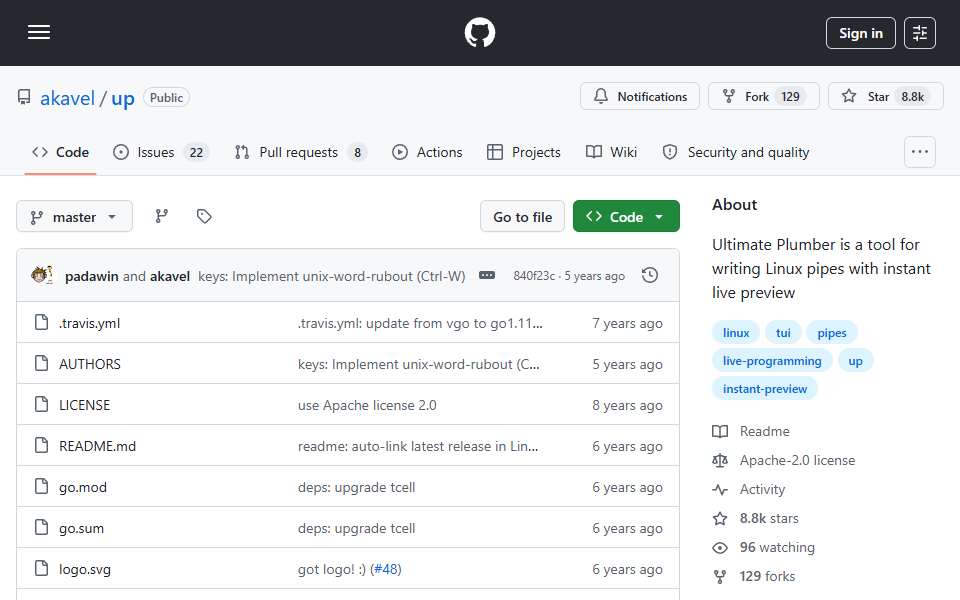Open Security and quality tab

pyautogui.click(x=736, y=152)
